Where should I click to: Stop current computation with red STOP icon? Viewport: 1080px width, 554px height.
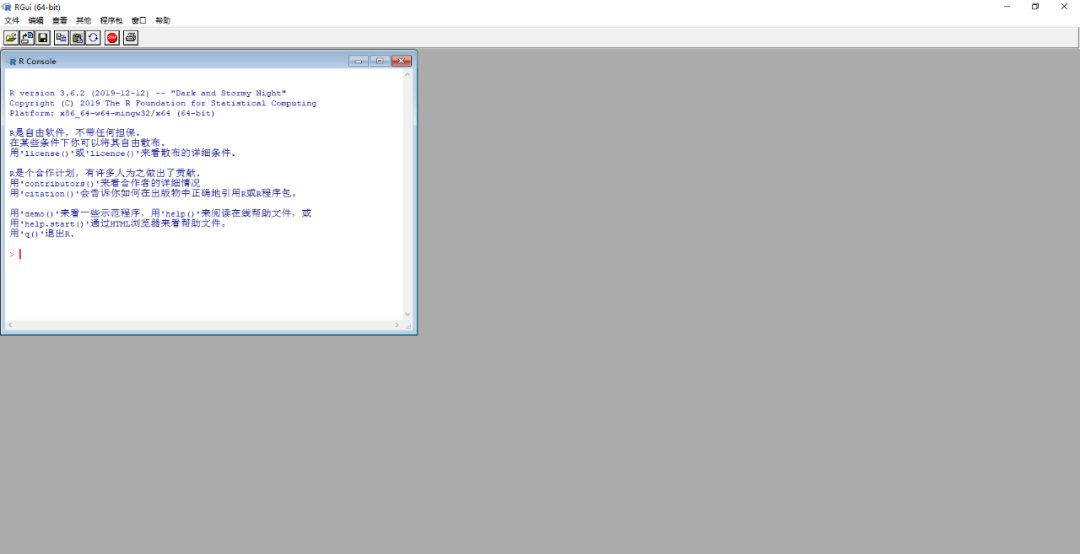[x=112, y=37]
